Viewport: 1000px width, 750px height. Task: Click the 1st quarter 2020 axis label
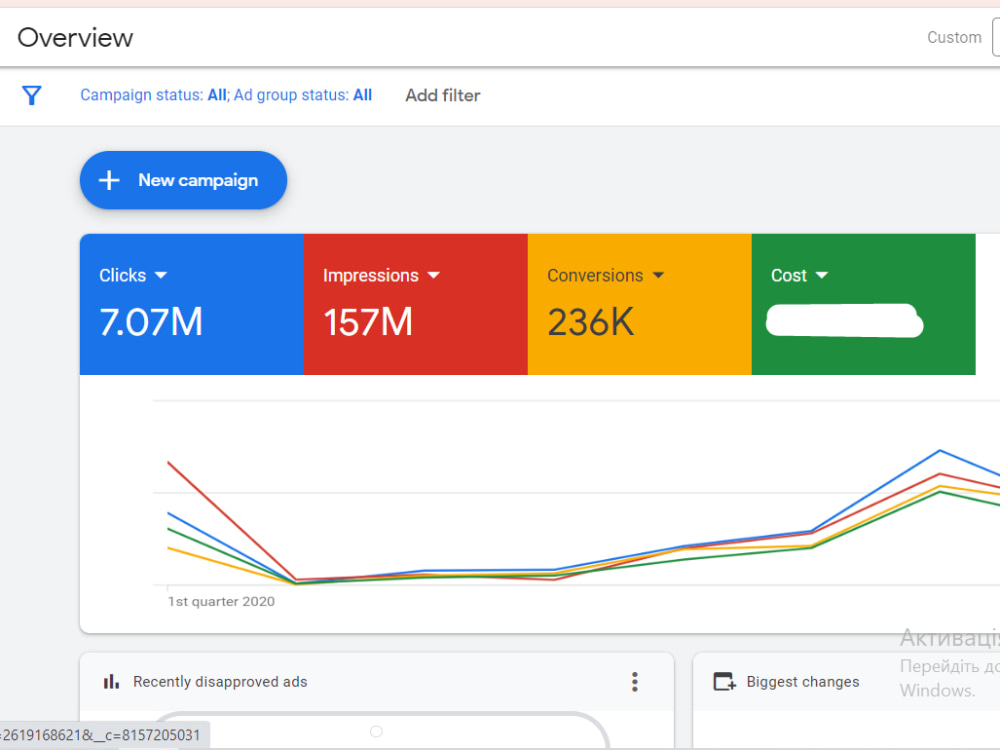tap(221, 601)
